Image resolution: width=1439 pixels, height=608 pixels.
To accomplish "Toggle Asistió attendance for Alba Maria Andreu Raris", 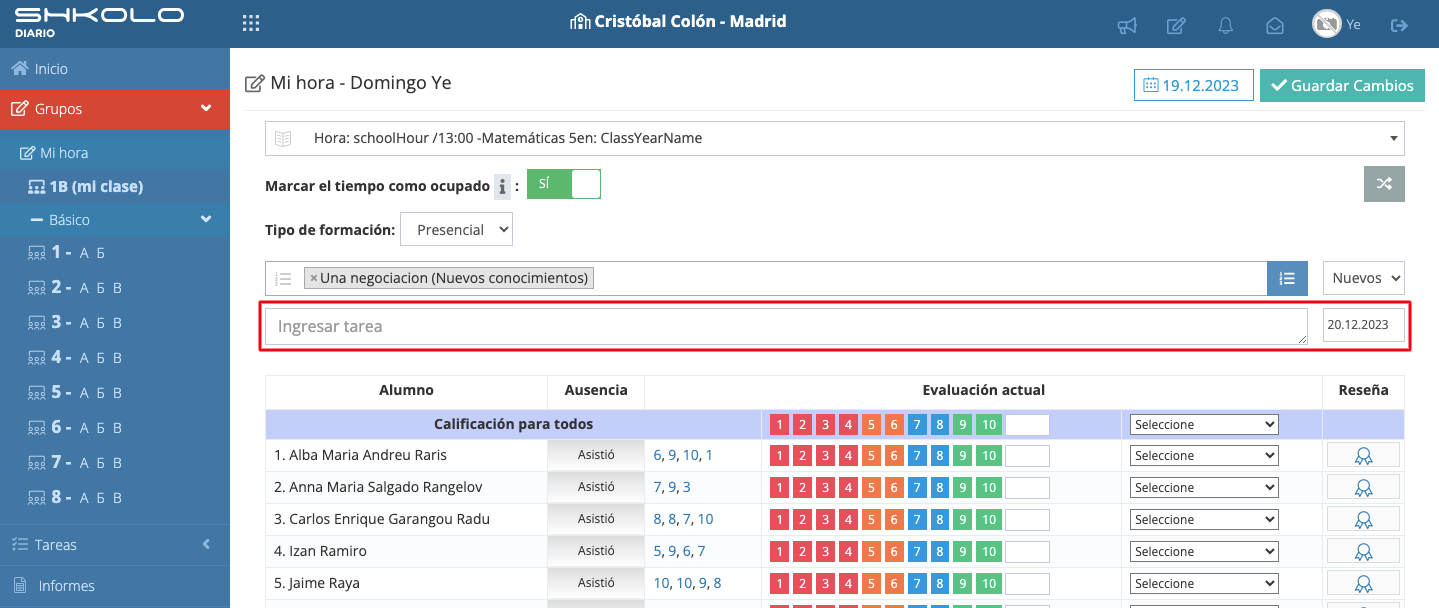I will pos(596,455).
